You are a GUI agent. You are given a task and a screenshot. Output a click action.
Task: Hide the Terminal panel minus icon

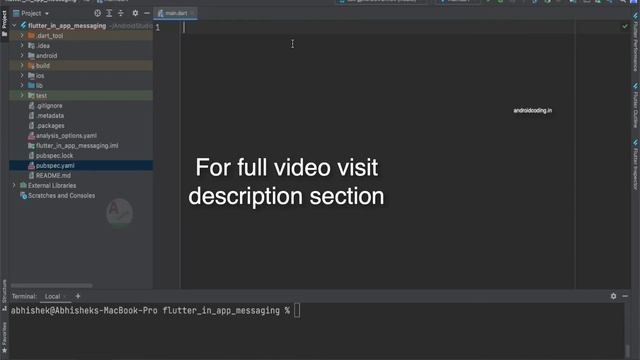[625, 296]
